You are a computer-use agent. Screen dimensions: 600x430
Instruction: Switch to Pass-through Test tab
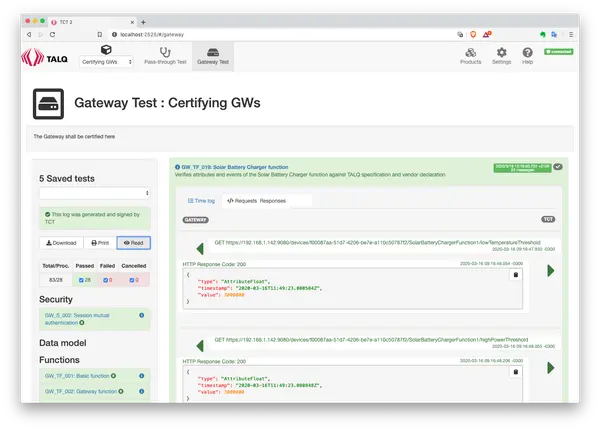(165, 56)
